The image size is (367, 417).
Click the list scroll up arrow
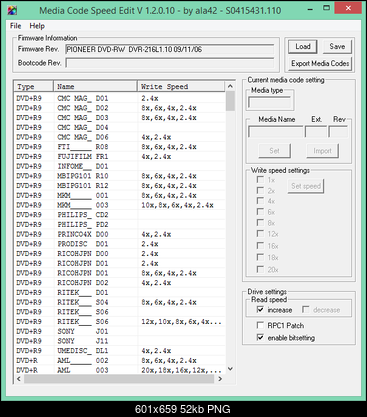pyautogui.click(x=230, y=86)
